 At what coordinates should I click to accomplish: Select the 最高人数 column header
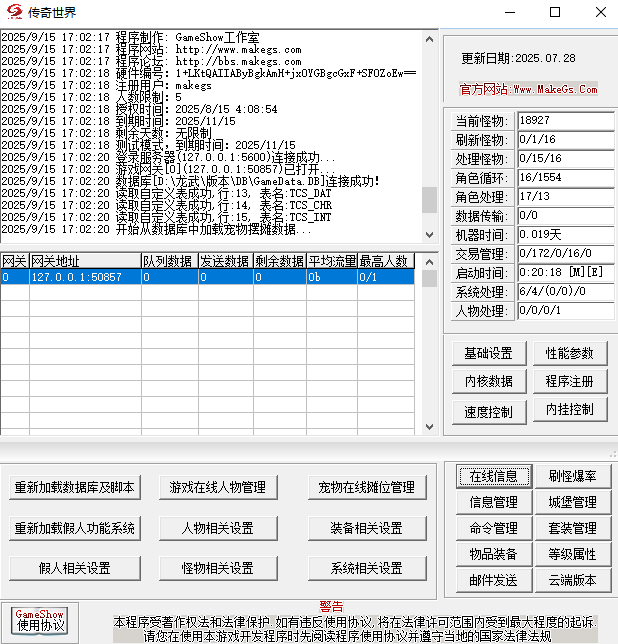[386, 261]
